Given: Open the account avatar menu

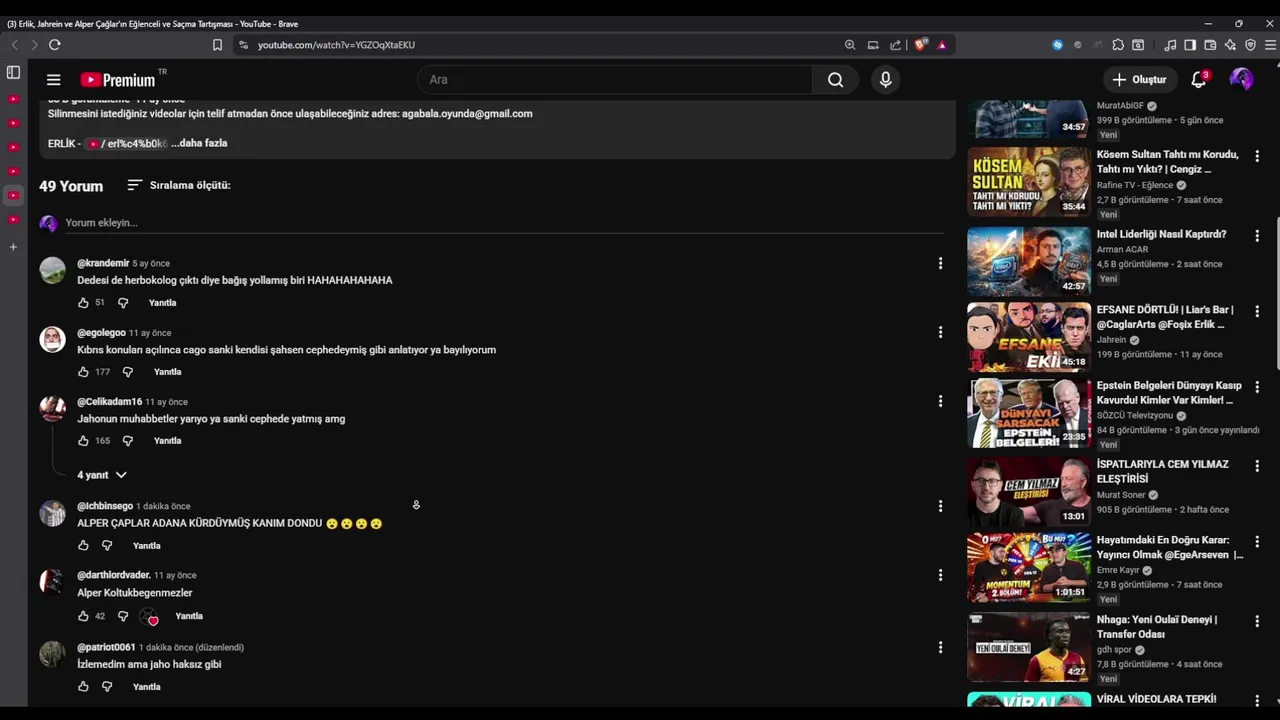Looking at the screenshot, I should point(1241,80).
